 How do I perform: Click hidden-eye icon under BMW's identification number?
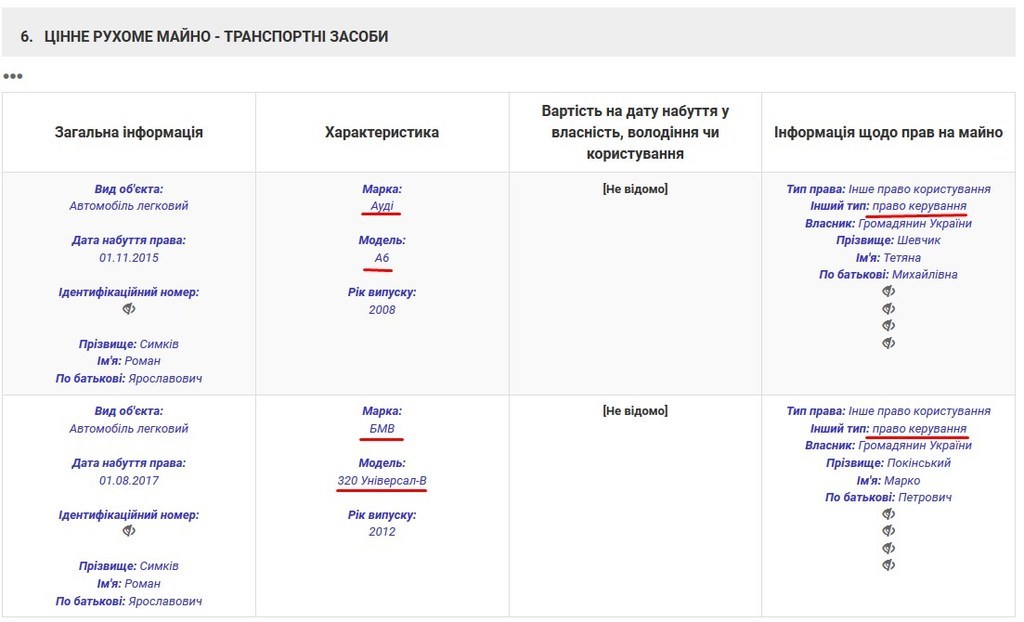[x=128, y=531]
